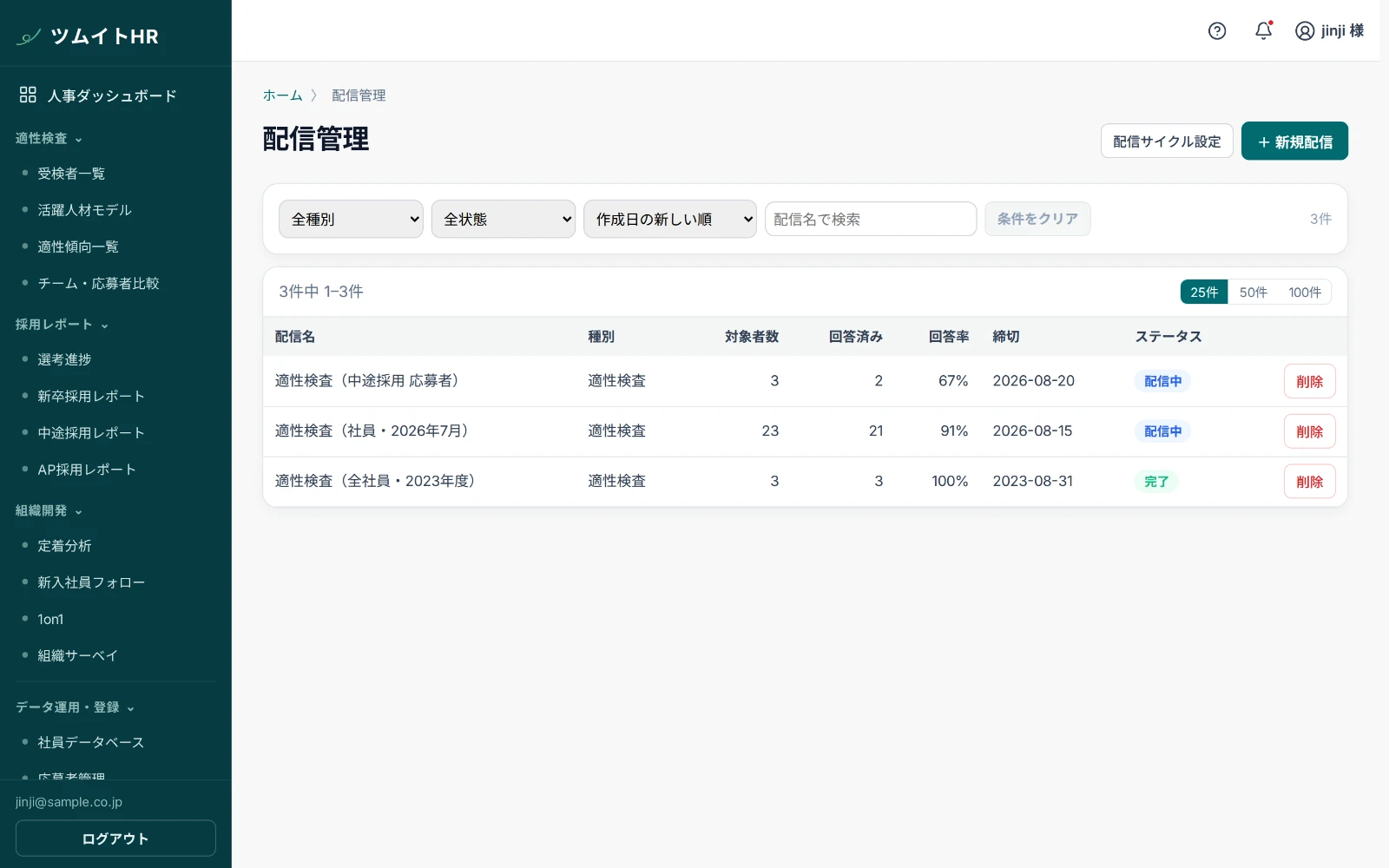Open AP採用レポート in the sidebar
The height and width of the screenshot is (868, 1389).
coord(87,470)
